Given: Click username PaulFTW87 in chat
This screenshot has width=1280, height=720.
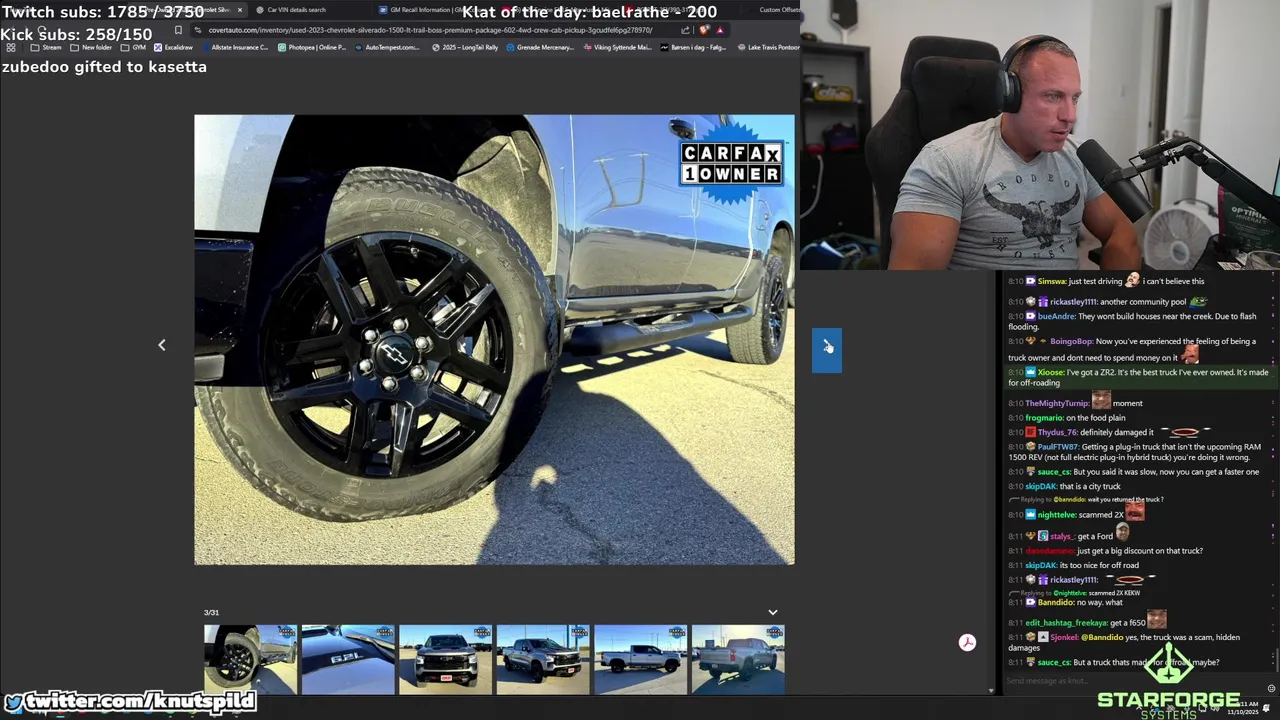Looking at the screenshot, I should tap(1058, 447).
